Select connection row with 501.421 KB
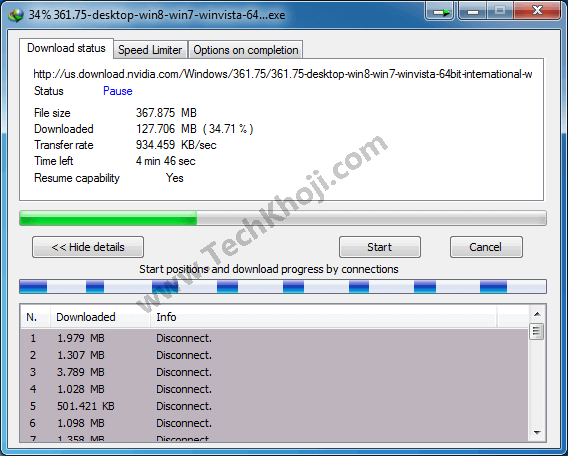The image size is (568, 456). pyautogui.click(x=274, y=406)
